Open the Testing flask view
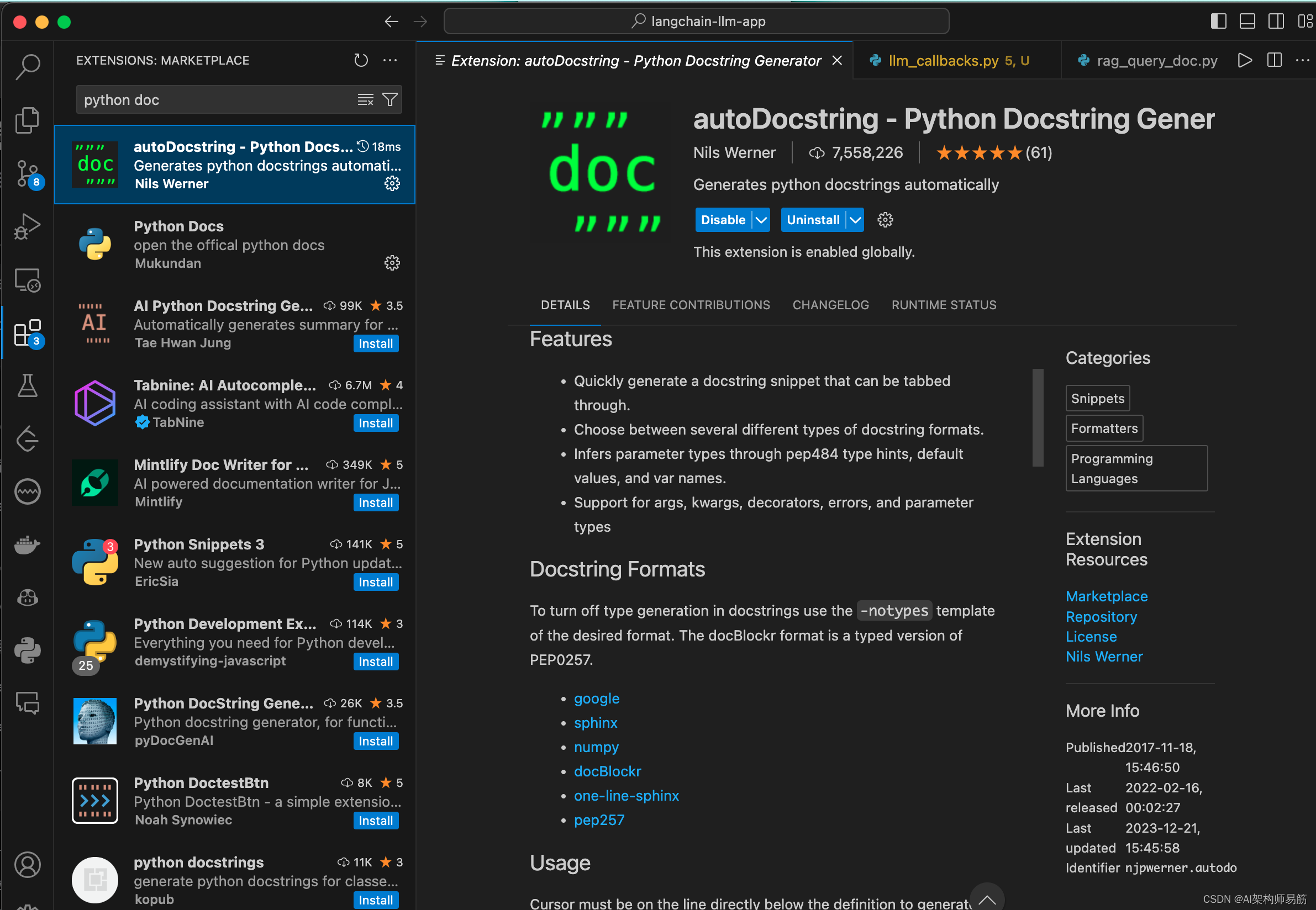Image resolution: width=1316 pixels, height=910 pixels. tap(28, 386)
